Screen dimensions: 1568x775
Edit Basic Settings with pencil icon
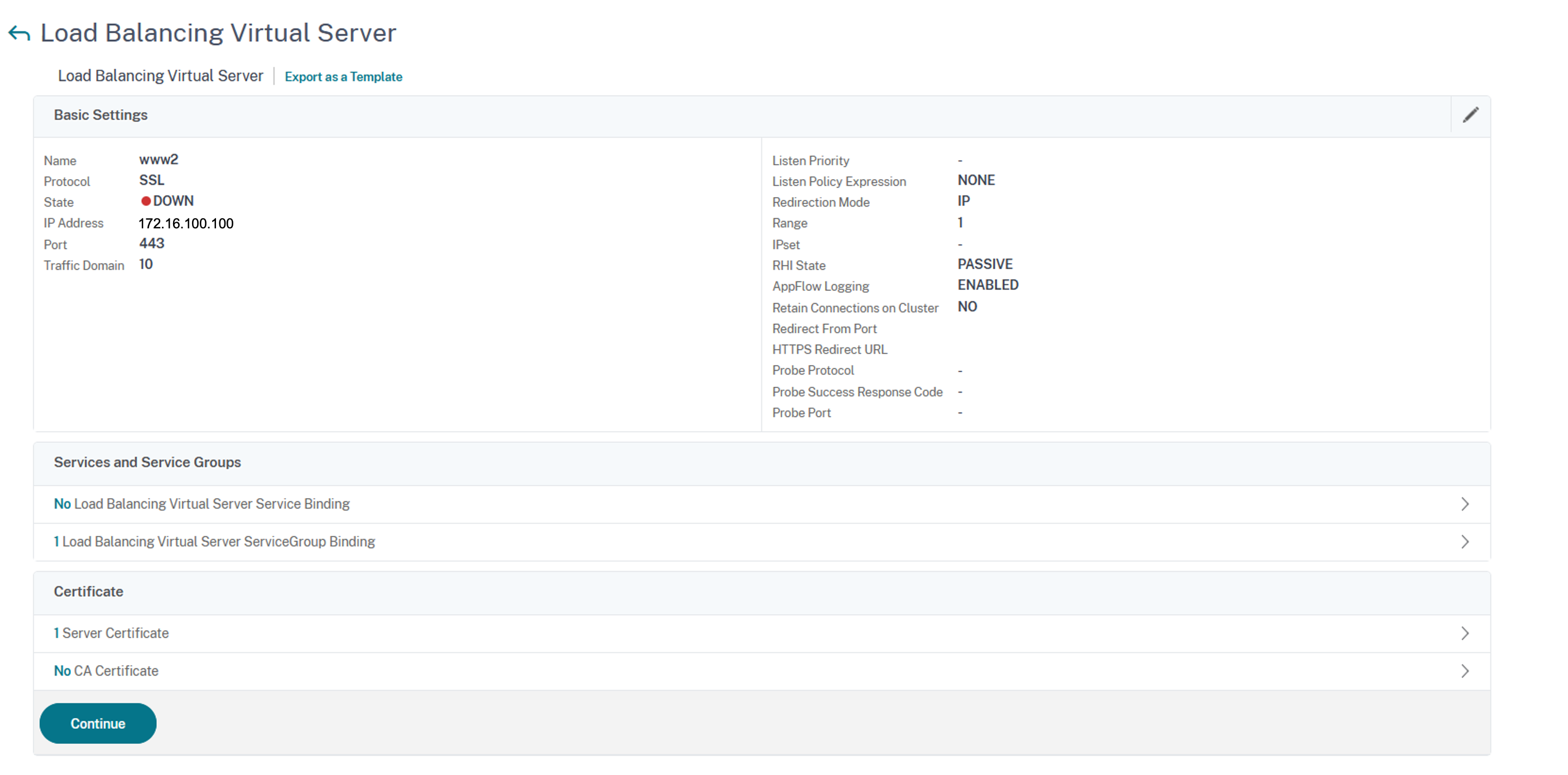click(1470, 115)
